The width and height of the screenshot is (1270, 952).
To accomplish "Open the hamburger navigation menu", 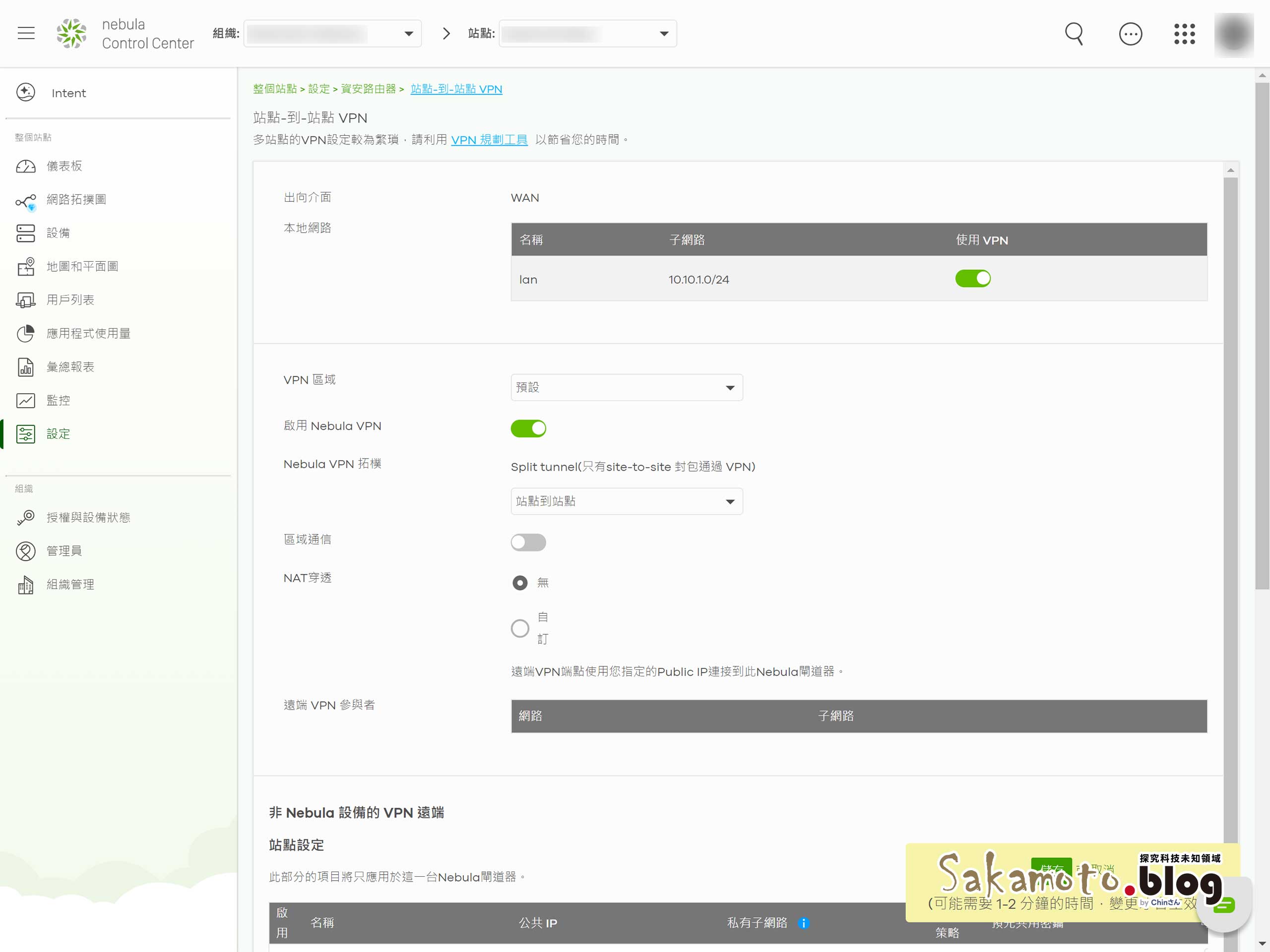I will 26,33.
